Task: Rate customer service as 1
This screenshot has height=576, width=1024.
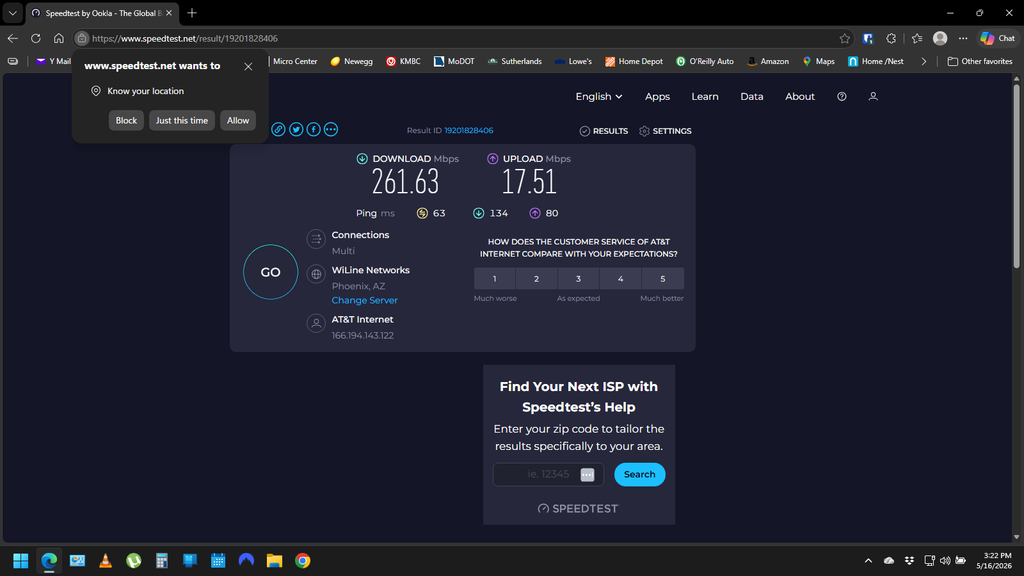Action: pyautogui.click(x=494, y=279)
